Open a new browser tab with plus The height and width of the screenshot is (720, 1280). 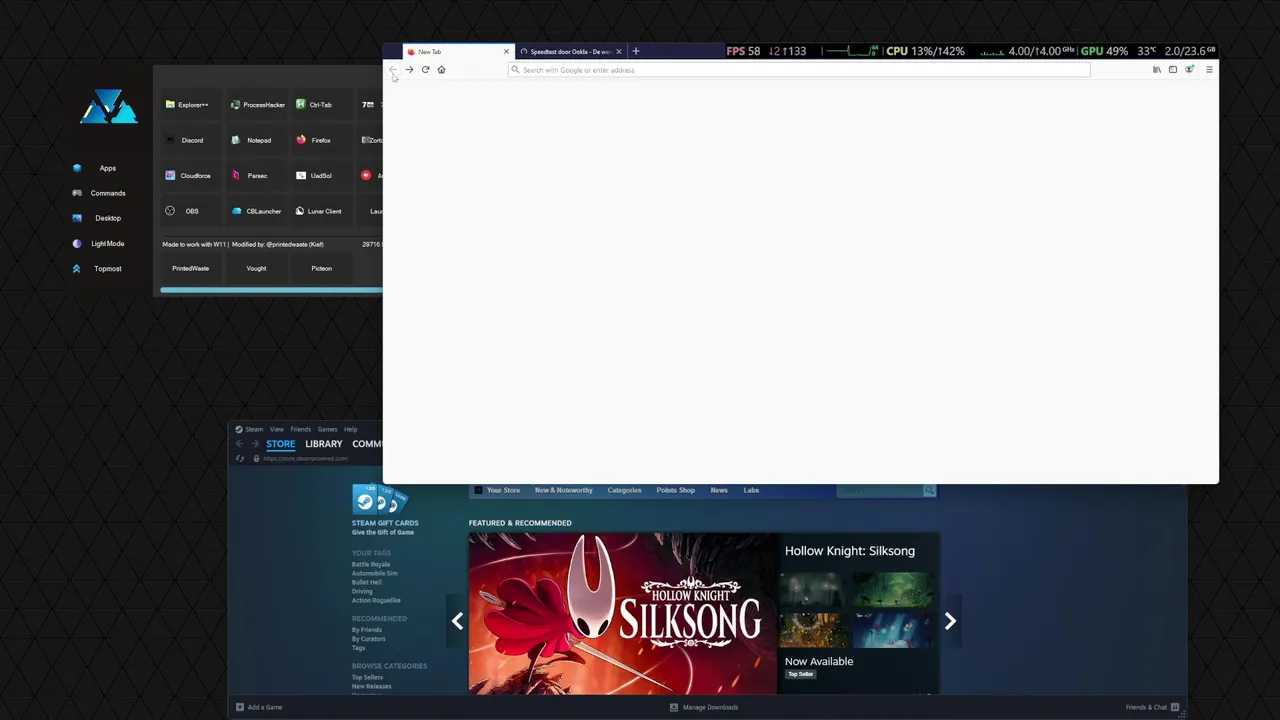pos(635,51)
